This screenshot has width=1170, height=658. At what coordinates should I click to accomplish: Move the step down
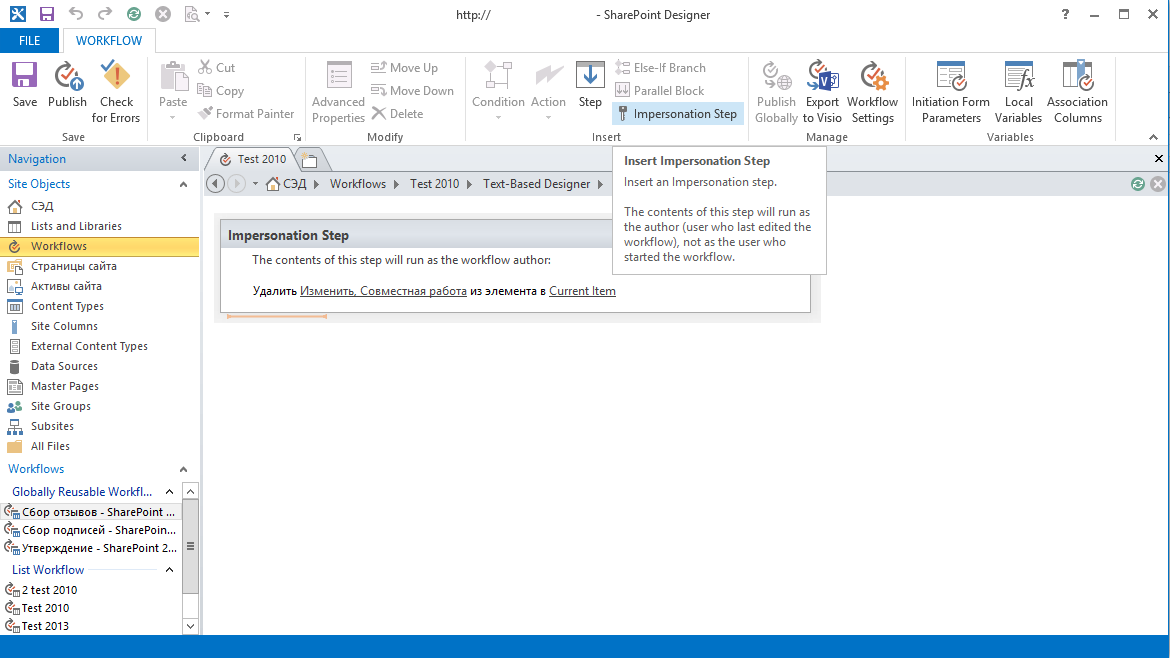coord(413,90)
